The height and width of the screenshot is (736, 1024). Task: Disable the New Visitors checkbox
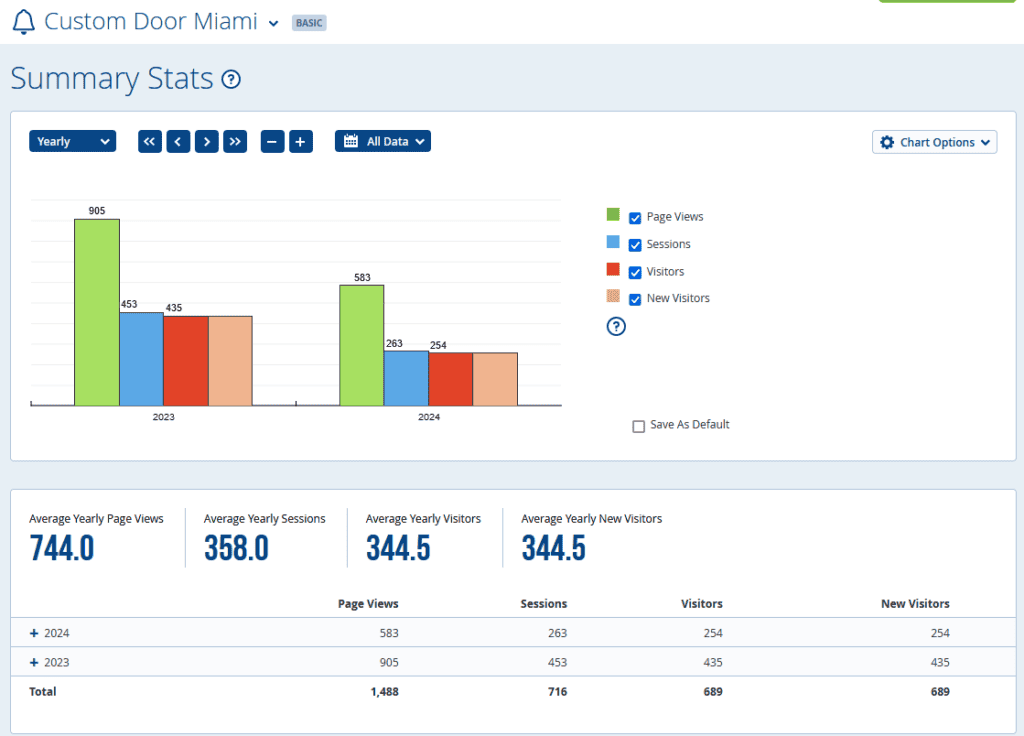point(635,299)
